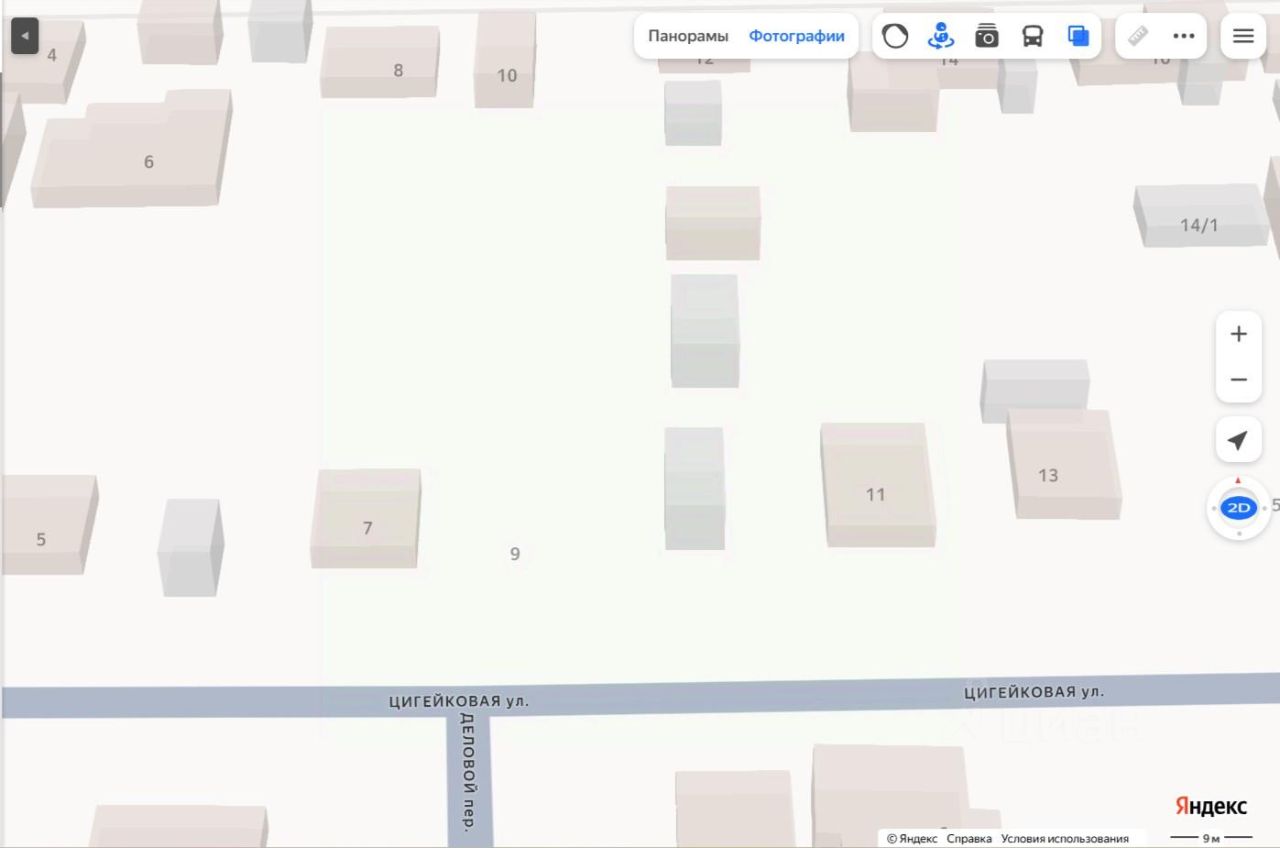Toggle the photo camera layer icon
This screenshot has width=1280, height=848.
(987, 37)
